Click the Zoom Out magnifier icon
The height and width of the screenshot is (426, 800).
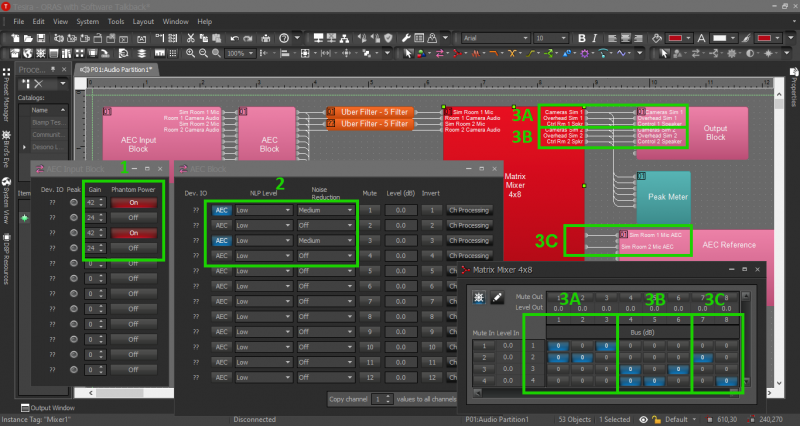coord(203,53)
